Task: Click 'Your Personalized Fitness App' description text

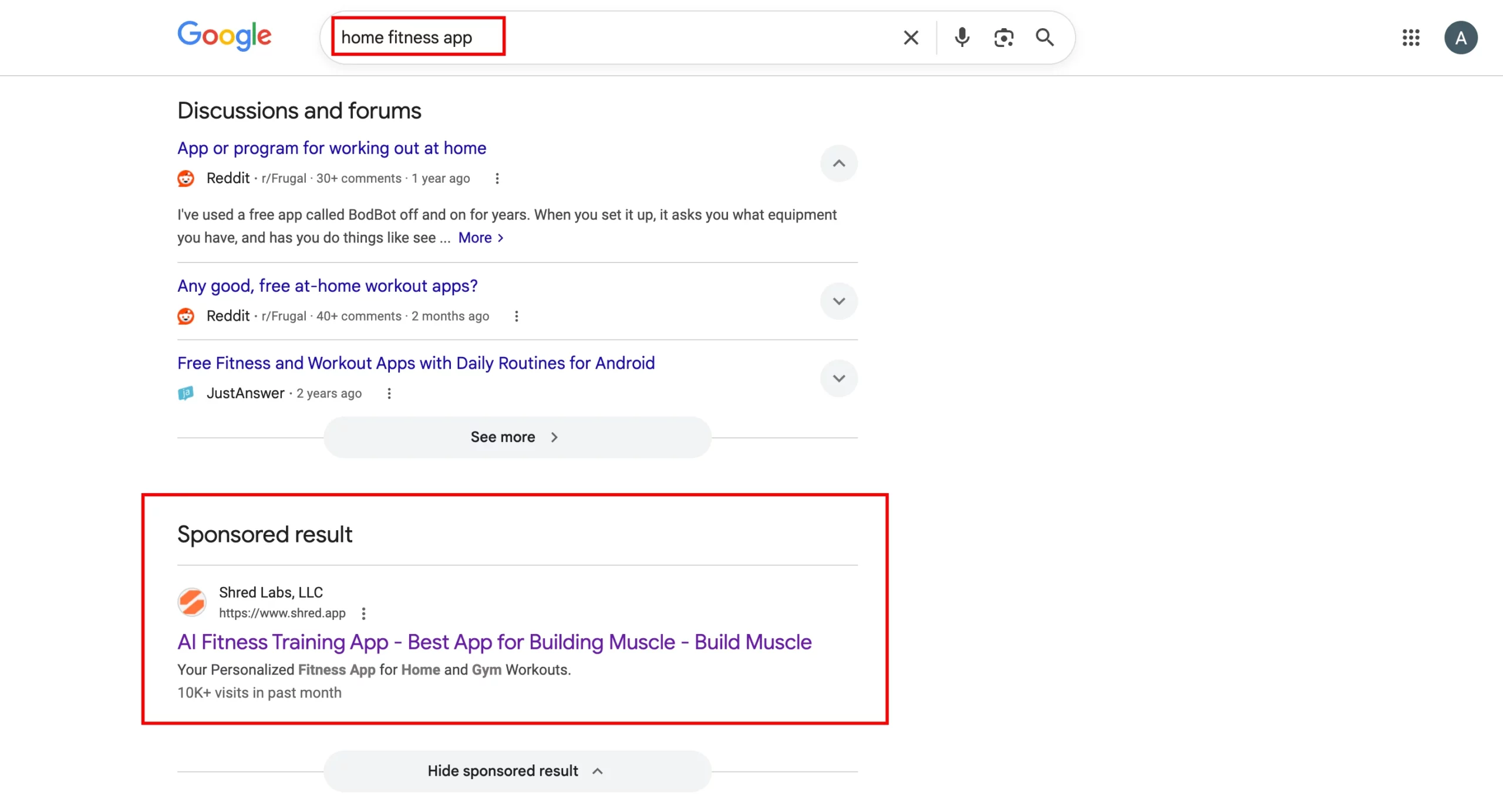Action: point(374,670)
